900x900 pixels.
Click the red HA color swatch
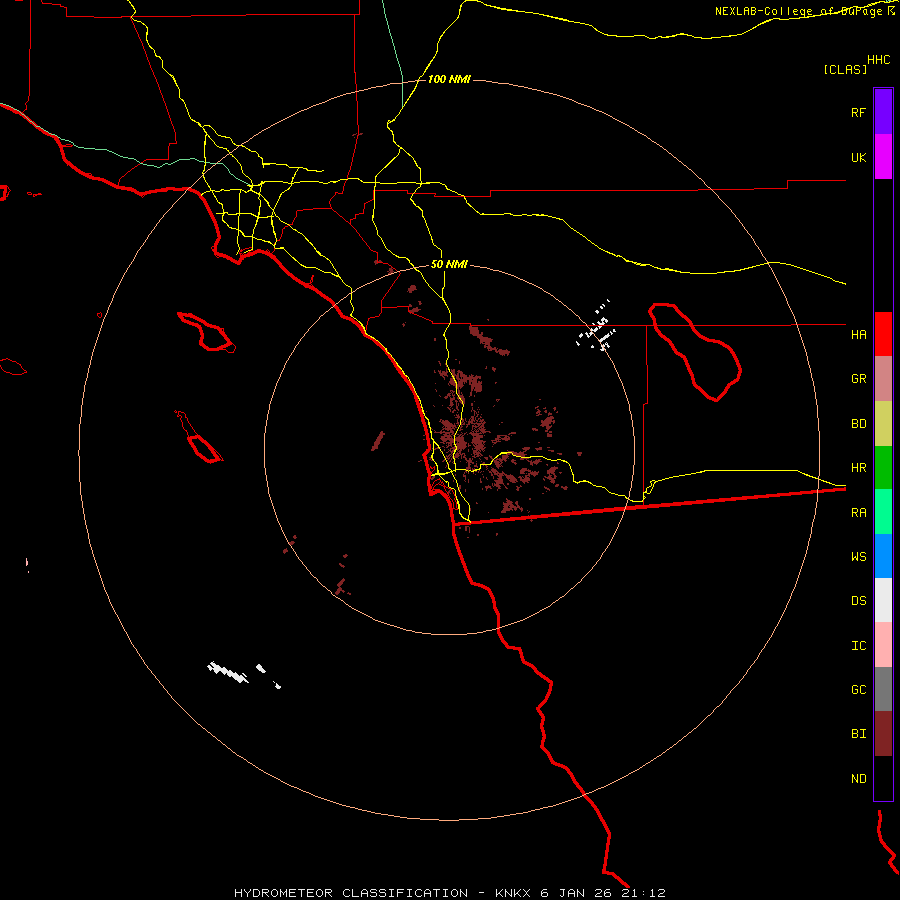coord(883,334)
